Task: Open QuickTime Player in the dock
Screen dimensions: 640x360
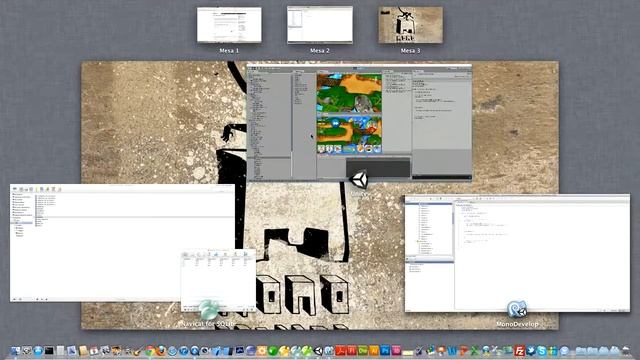Action: point(195,351)
